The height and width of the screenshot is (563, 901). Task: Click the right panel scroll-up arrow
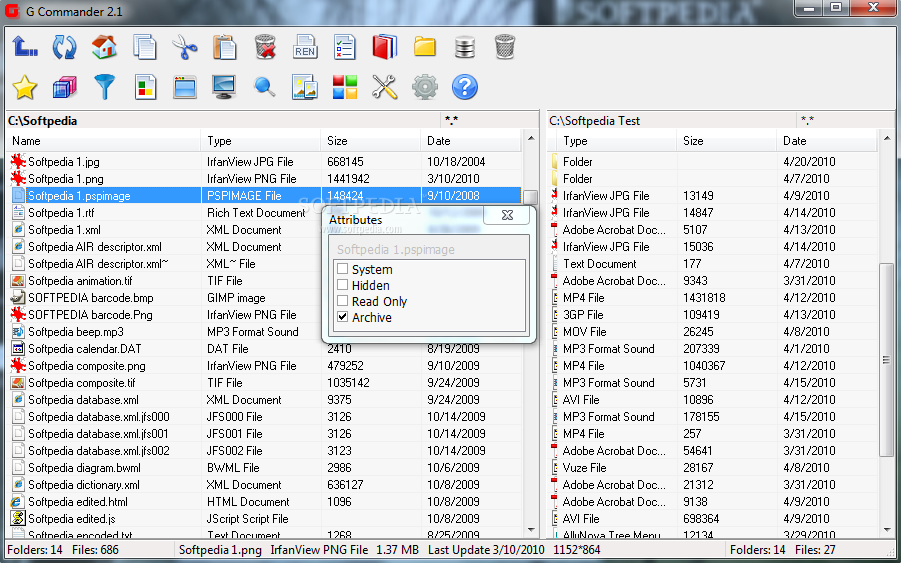888,138
